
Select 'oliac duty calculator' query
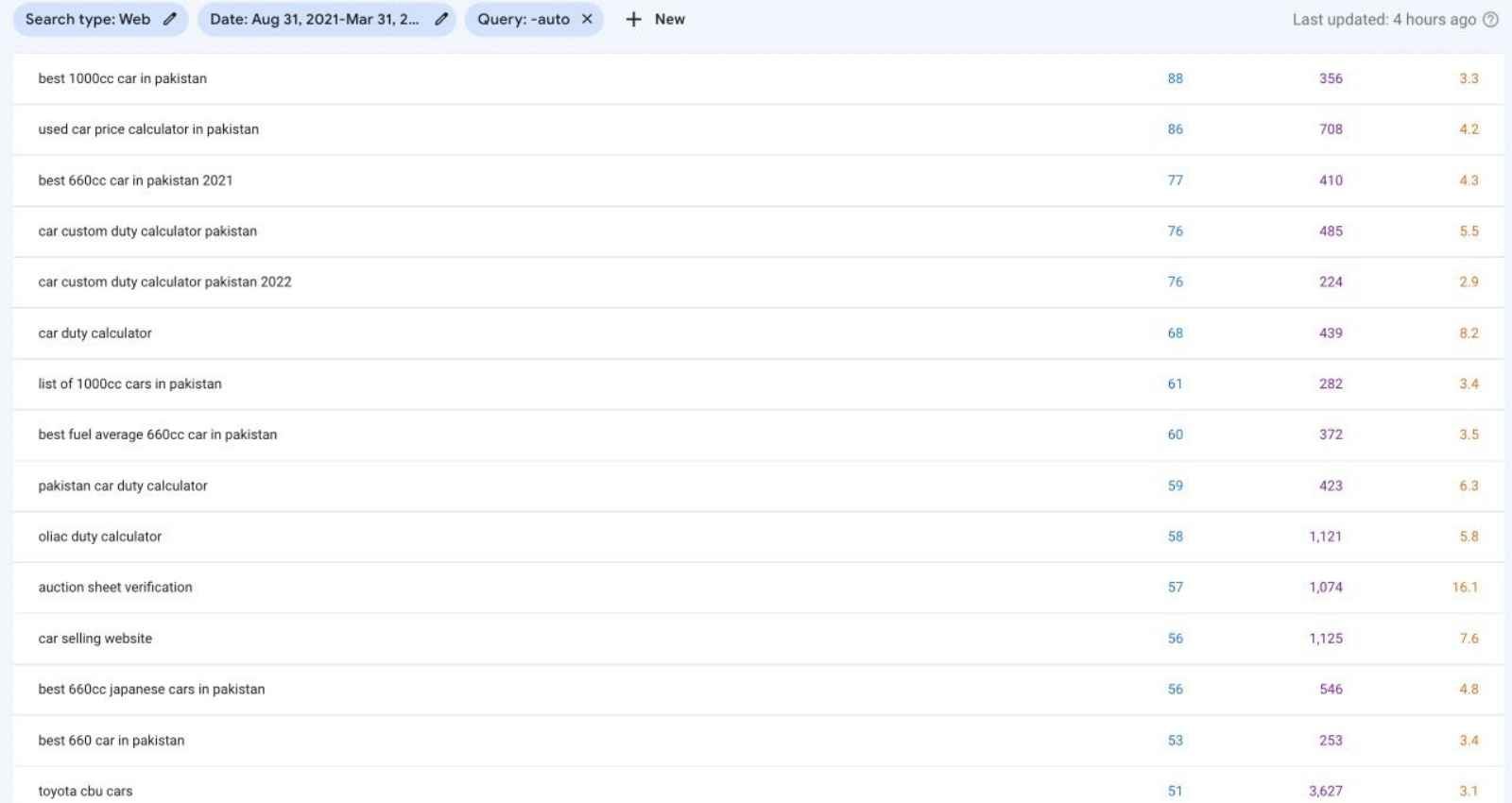pos(100,537)
